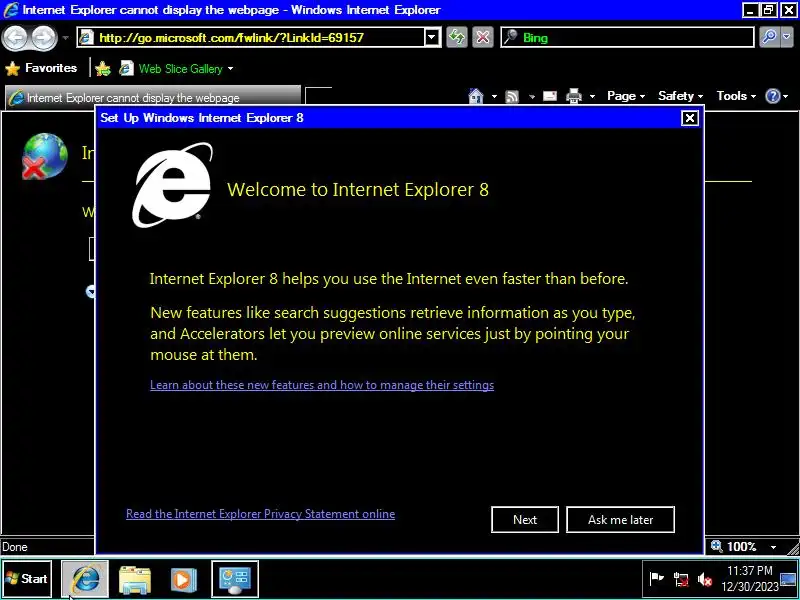Restore down the Internet Explorer window

769,10
